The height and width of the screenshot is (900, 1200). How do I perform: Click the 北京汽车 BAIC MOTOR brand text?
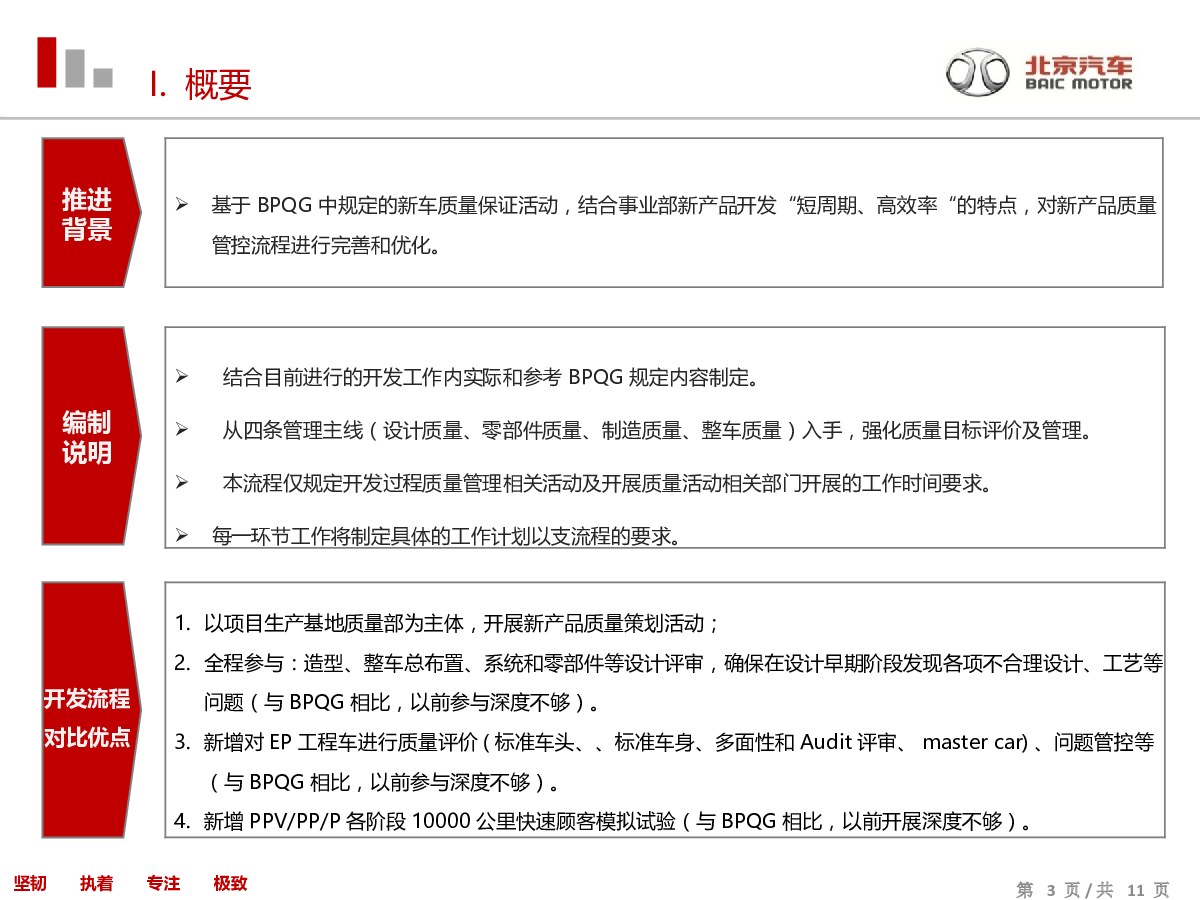(x=1078, y=73)
